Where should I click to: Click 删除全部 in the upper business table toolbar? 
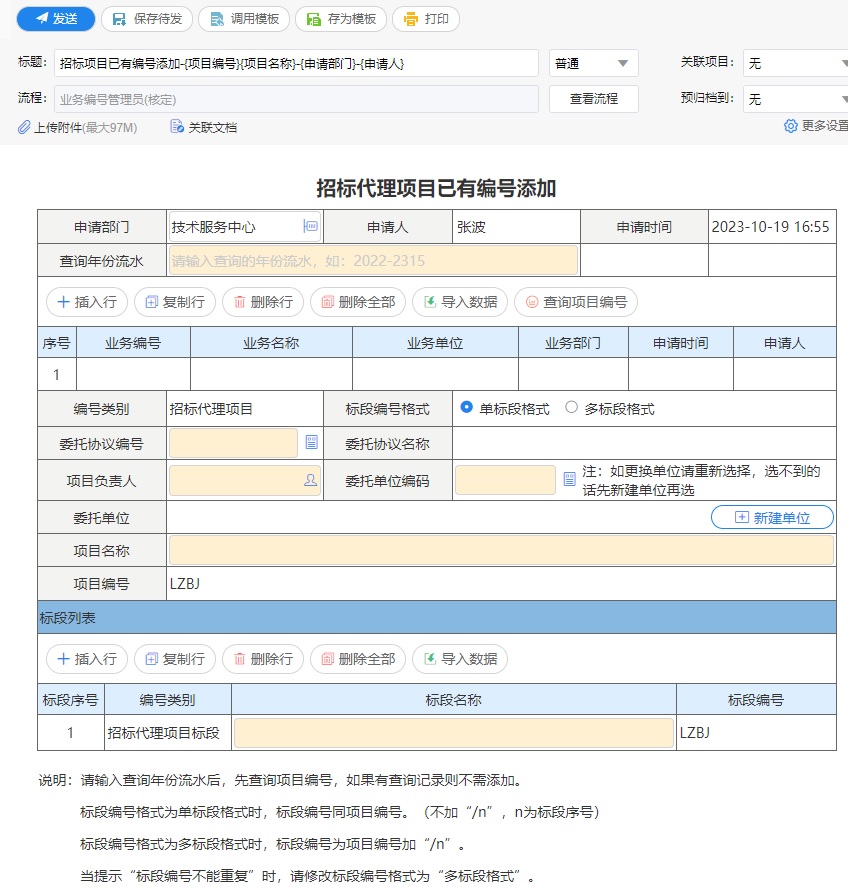pos(358,302)
